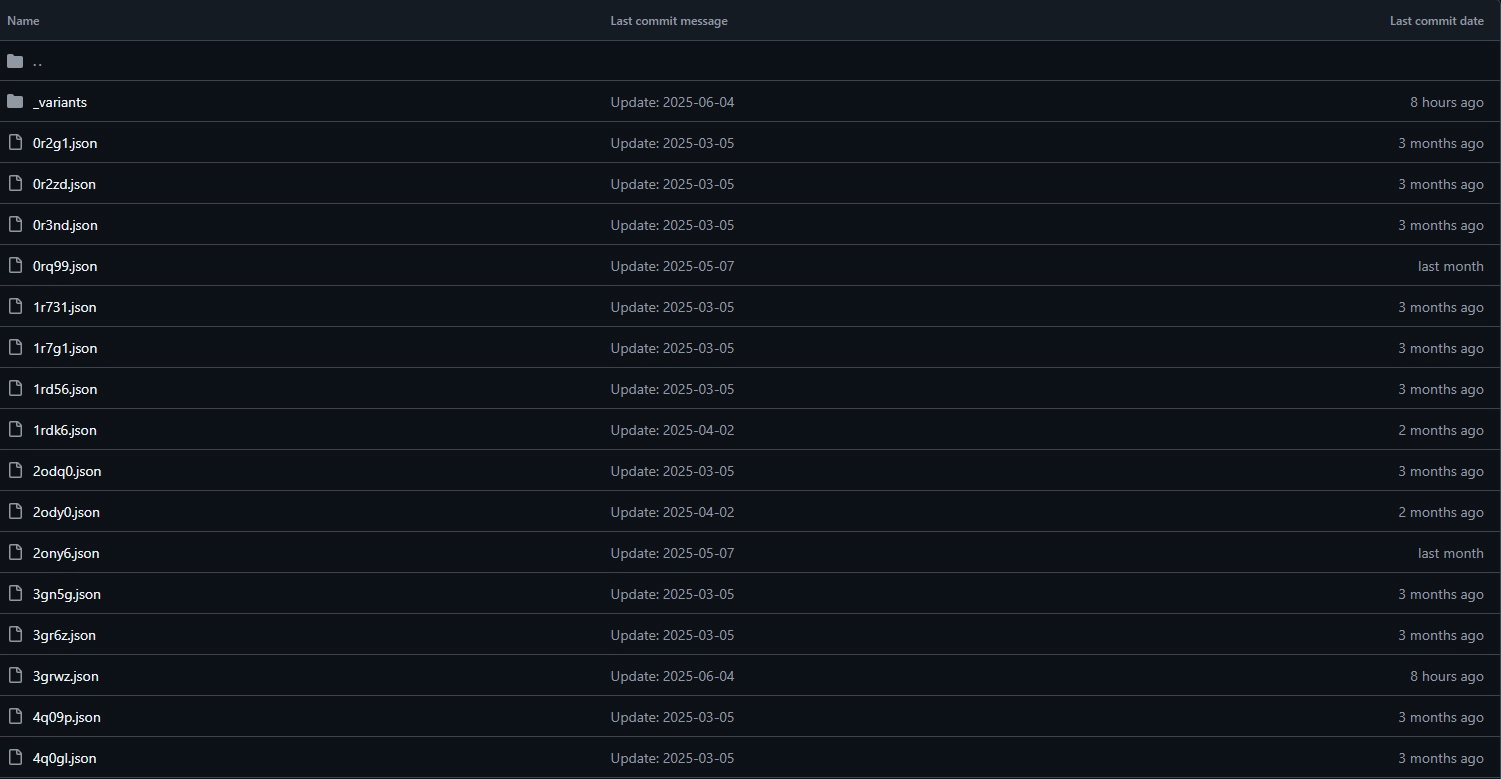Open the 0r2zd.json file
The height and width of the screenshot is (779, 1501).
[64, 184]
